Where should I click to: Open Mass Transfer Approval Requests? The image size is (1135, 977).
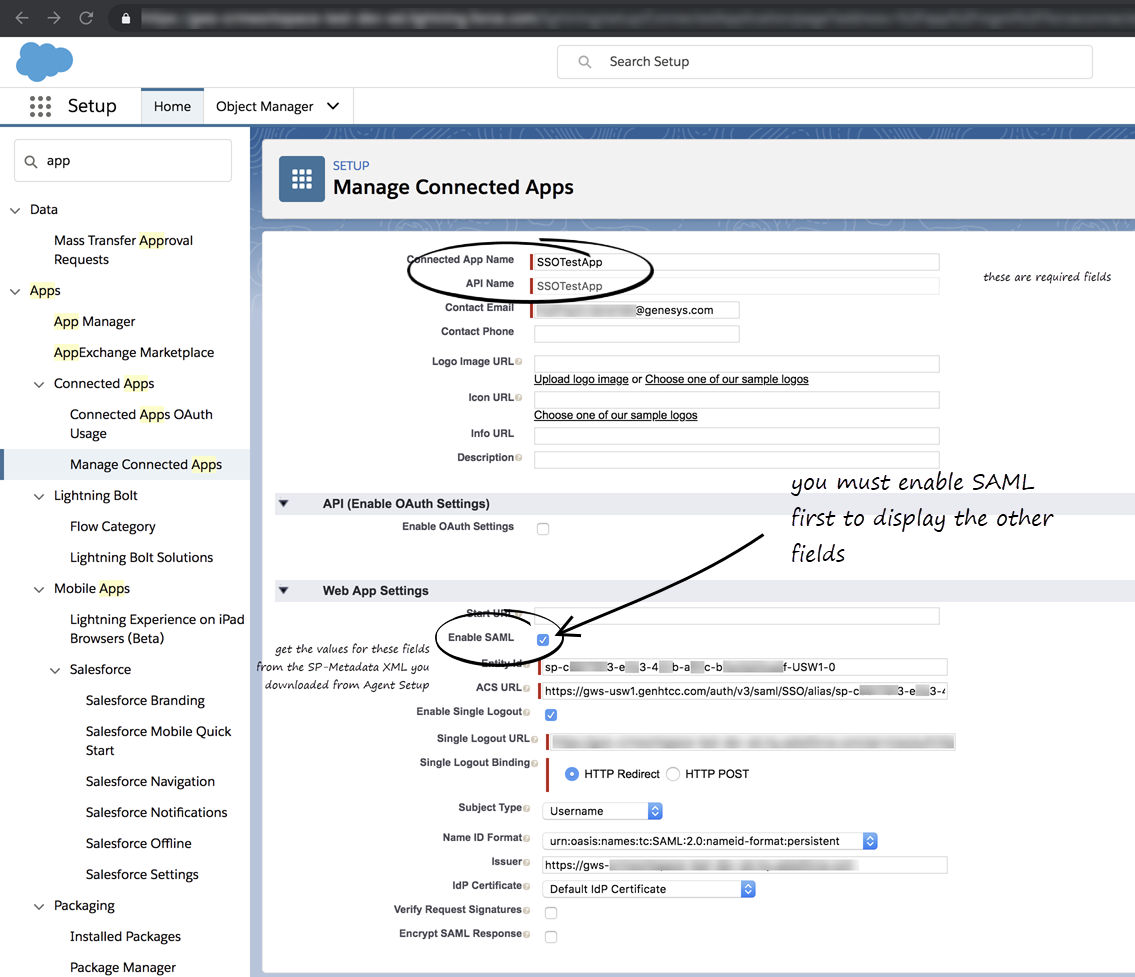pyautogui.click(x=124, y=250)
